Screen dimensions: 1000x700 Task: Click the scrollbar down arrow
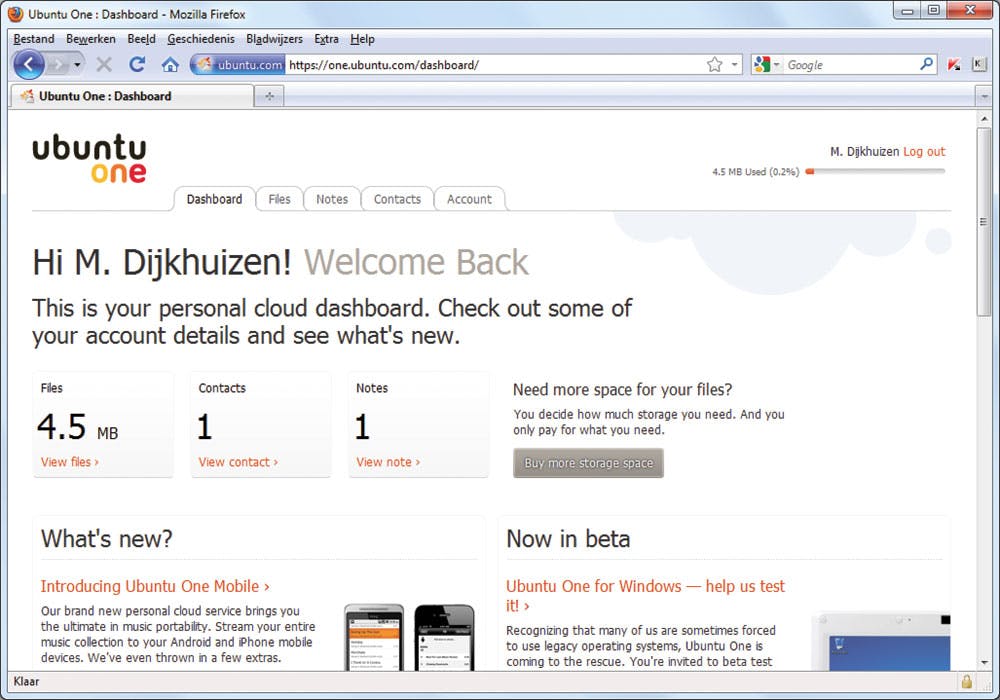984,662
